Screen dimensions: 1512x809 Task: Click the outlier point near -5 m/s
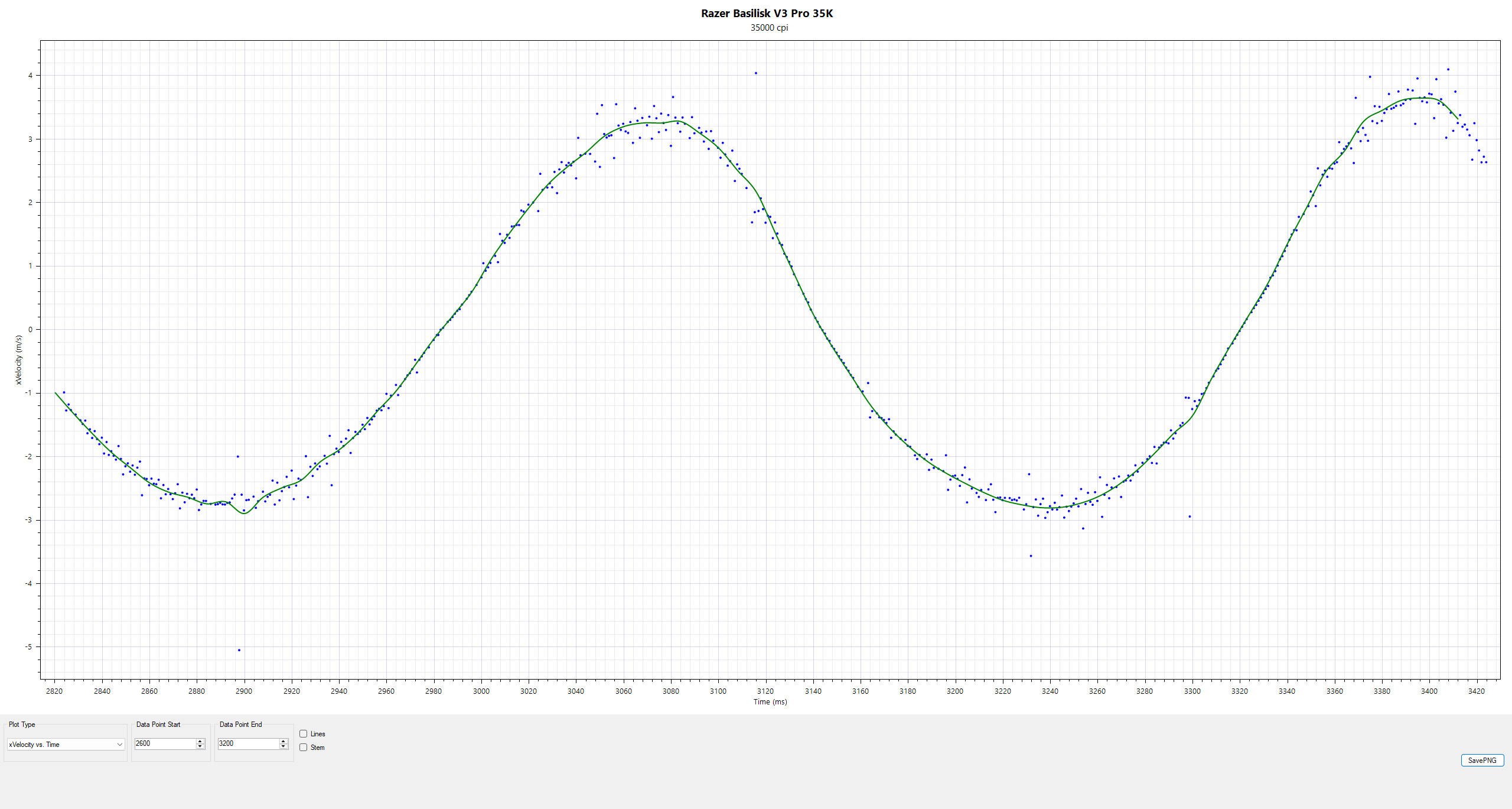click(x=239, y=650)
